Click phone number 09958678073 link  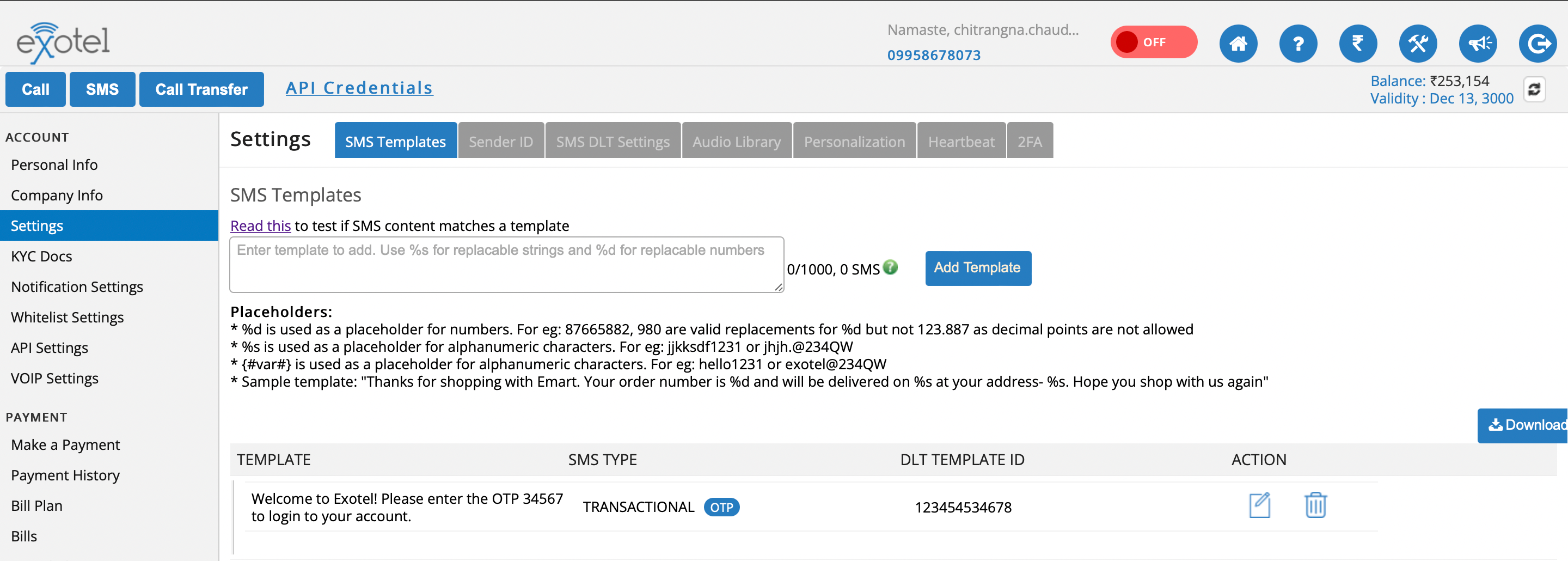(934, 56)
